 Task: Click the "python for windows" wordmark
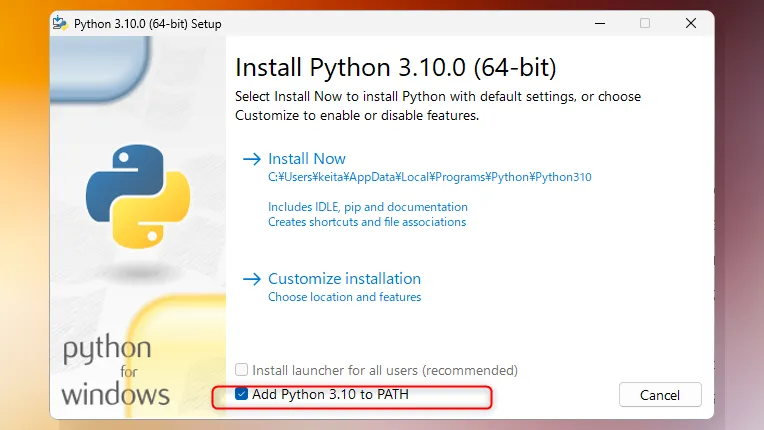pos(115,372)
